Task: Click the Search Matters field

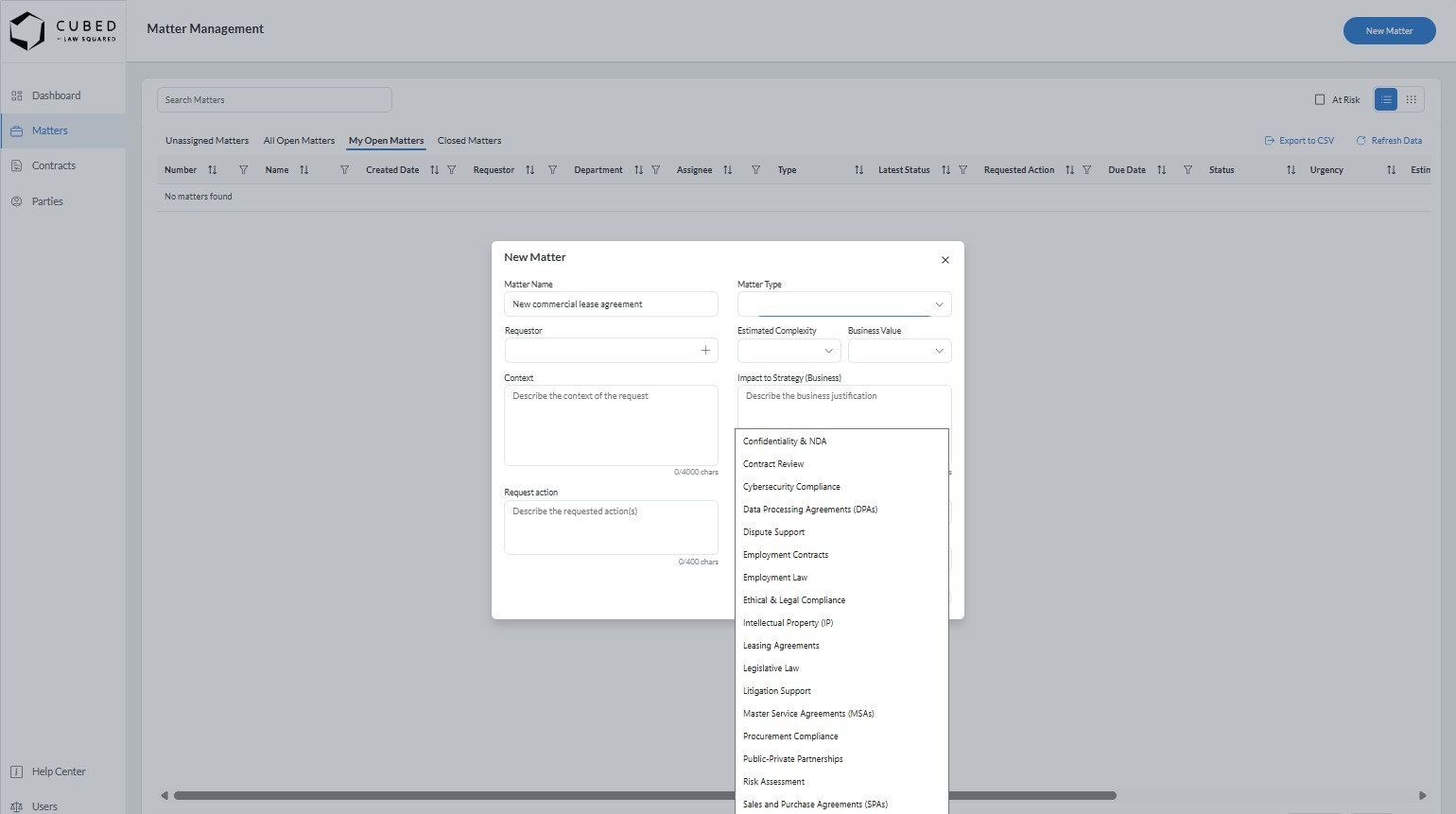Action: point(274,100)
